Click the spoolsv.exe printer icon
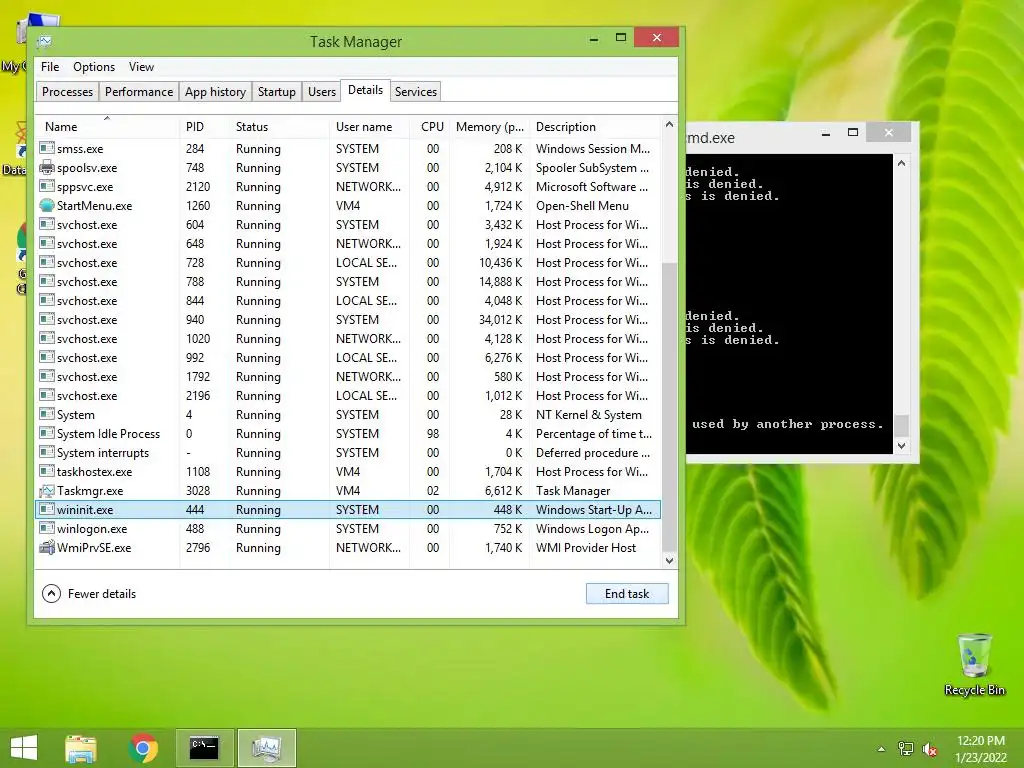Image resolution: width=1024 pixels, height=768 pixels. [46, 167]
